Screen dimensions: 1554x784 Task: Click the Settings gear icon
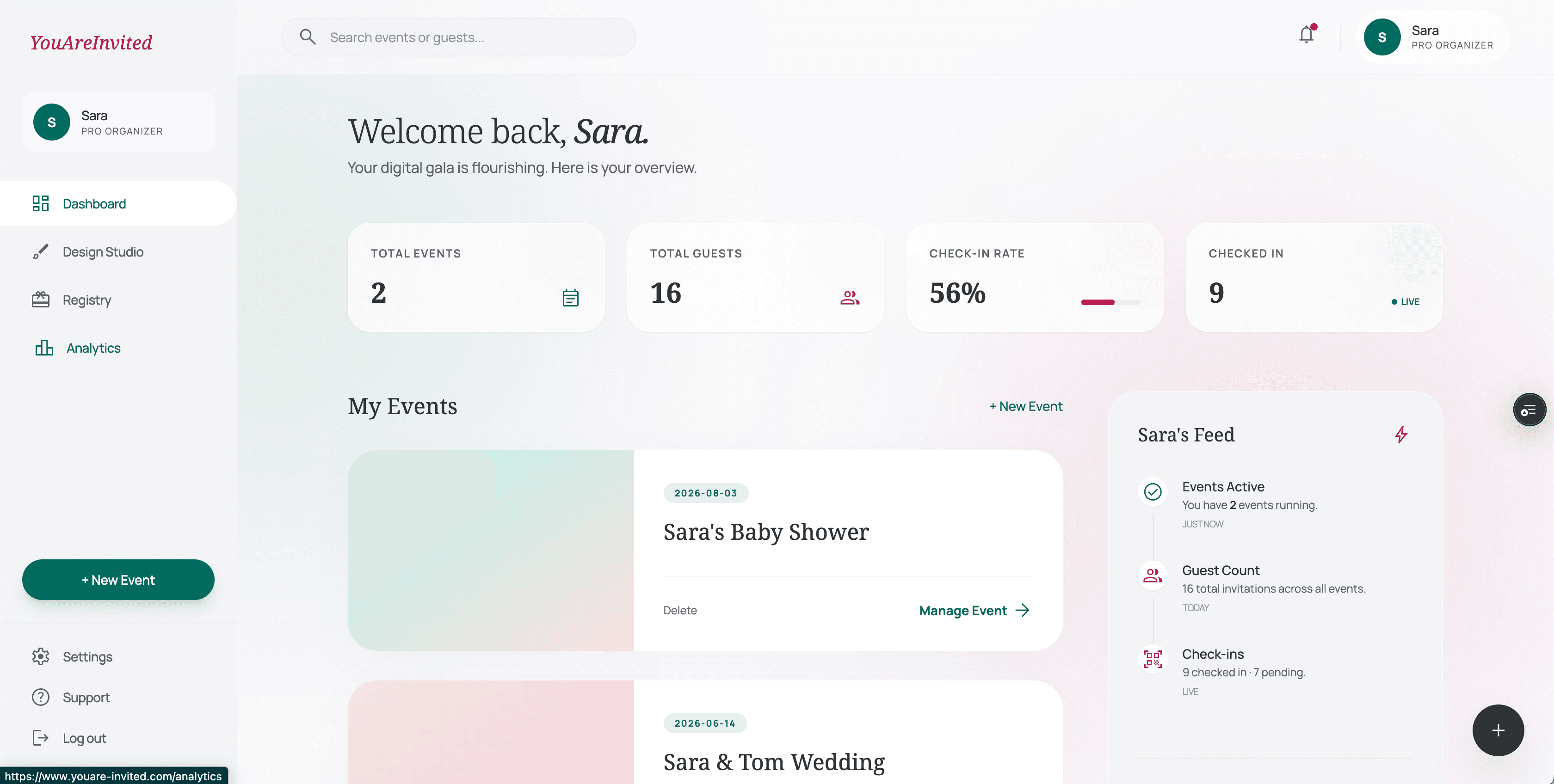pos(40,656)
